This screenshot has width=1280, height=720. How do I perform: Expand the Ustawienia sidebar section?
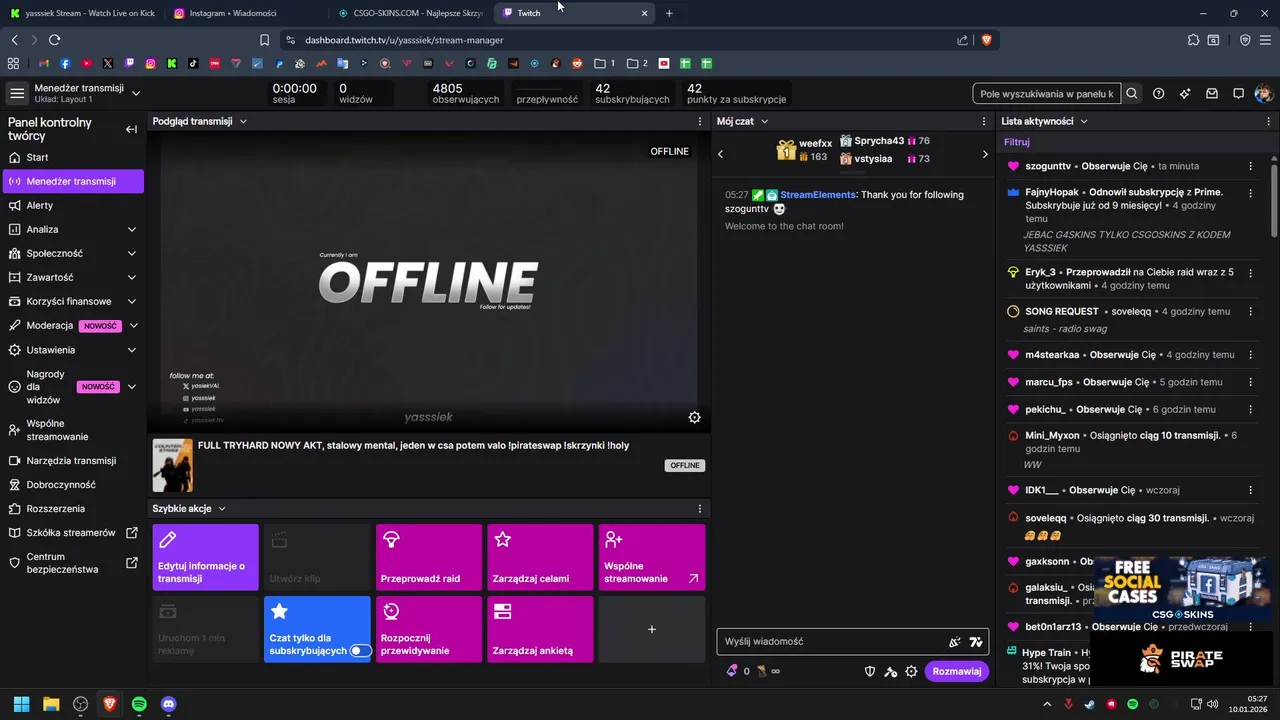point(132,350)
